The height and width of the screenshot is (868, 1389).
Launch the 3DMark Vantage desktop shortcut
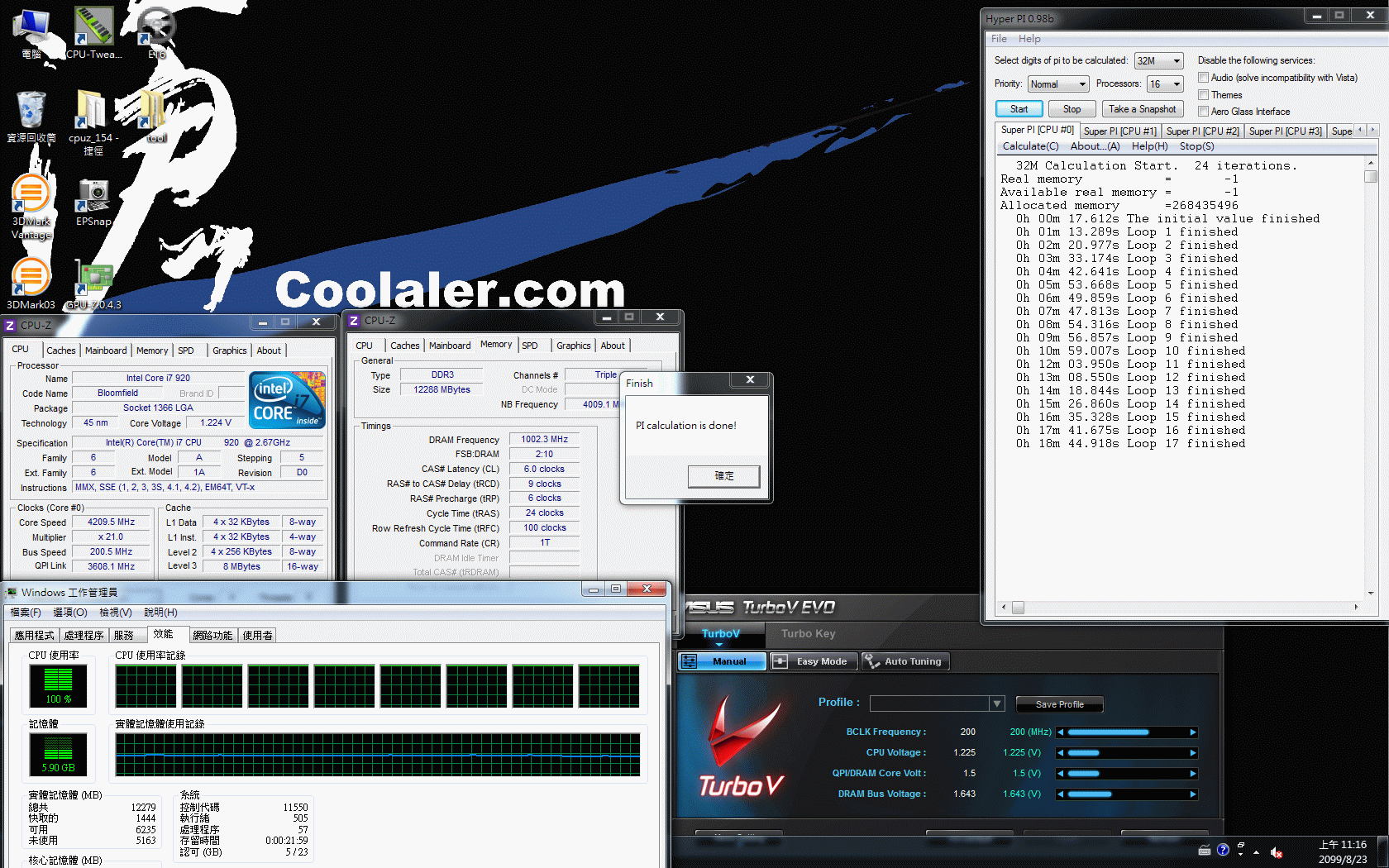[x=31, y=207]
